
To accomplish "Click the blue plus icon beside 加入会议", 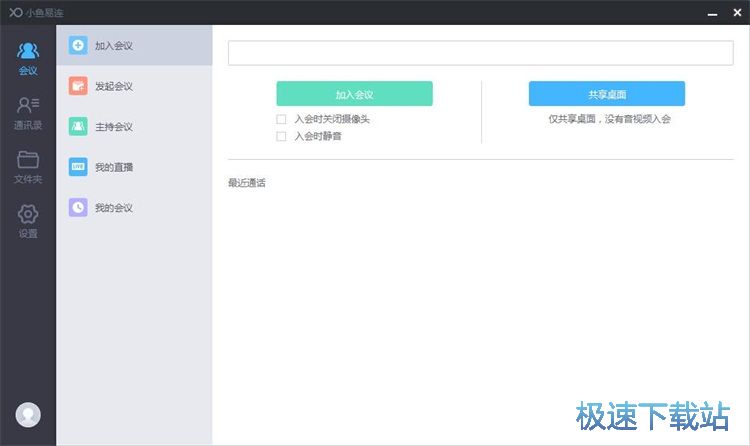I will 78,45.
